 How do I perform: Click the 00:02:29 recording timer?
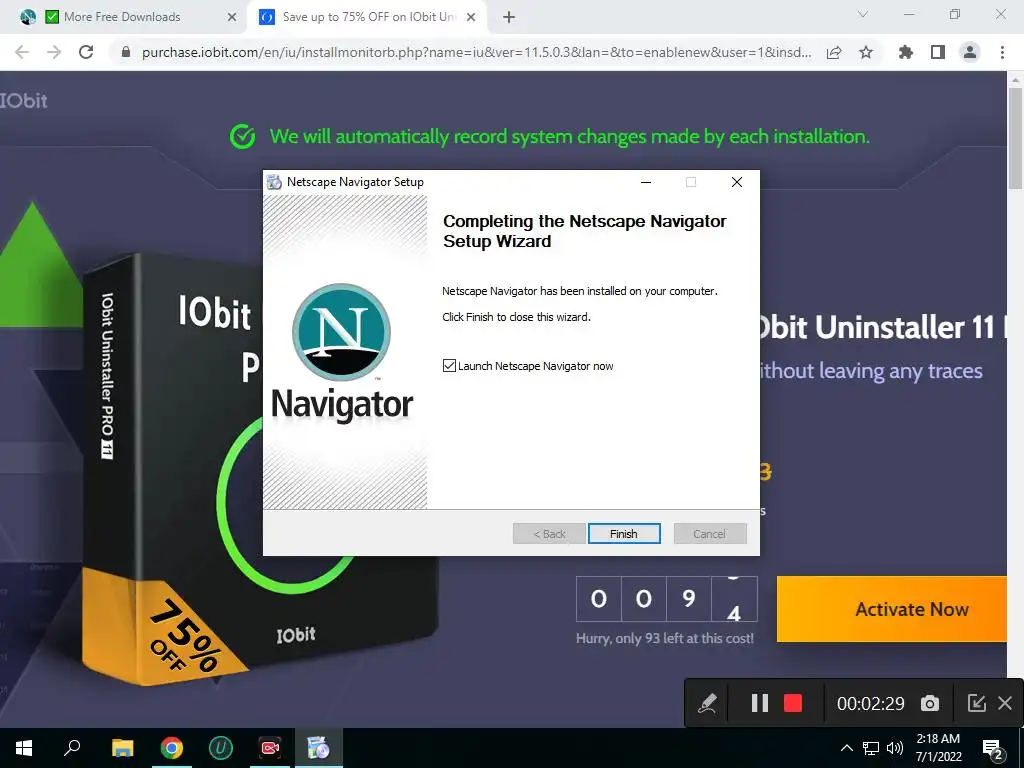pos(871,703)
